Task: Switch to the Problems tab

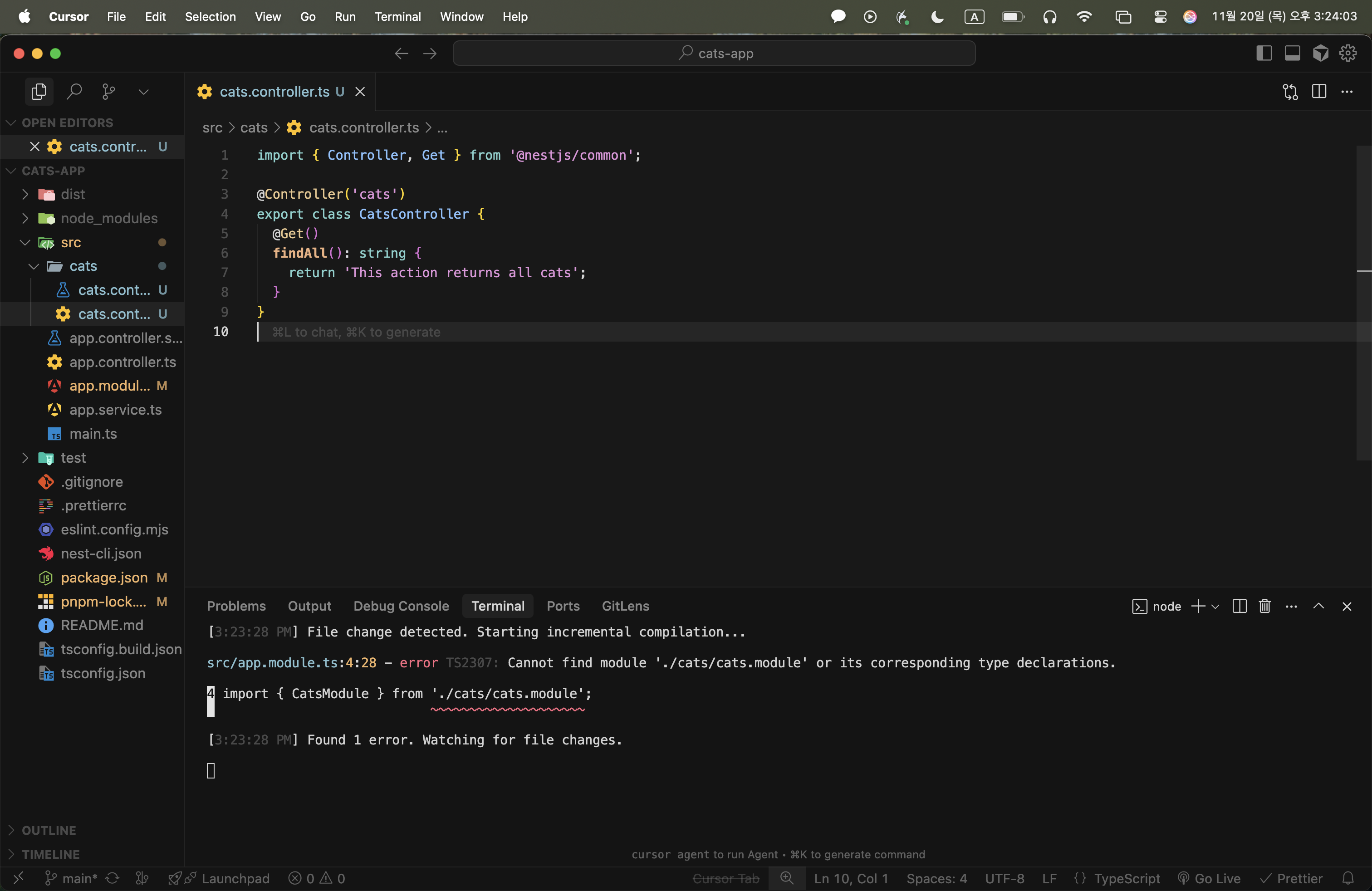Action: [236, 606]
